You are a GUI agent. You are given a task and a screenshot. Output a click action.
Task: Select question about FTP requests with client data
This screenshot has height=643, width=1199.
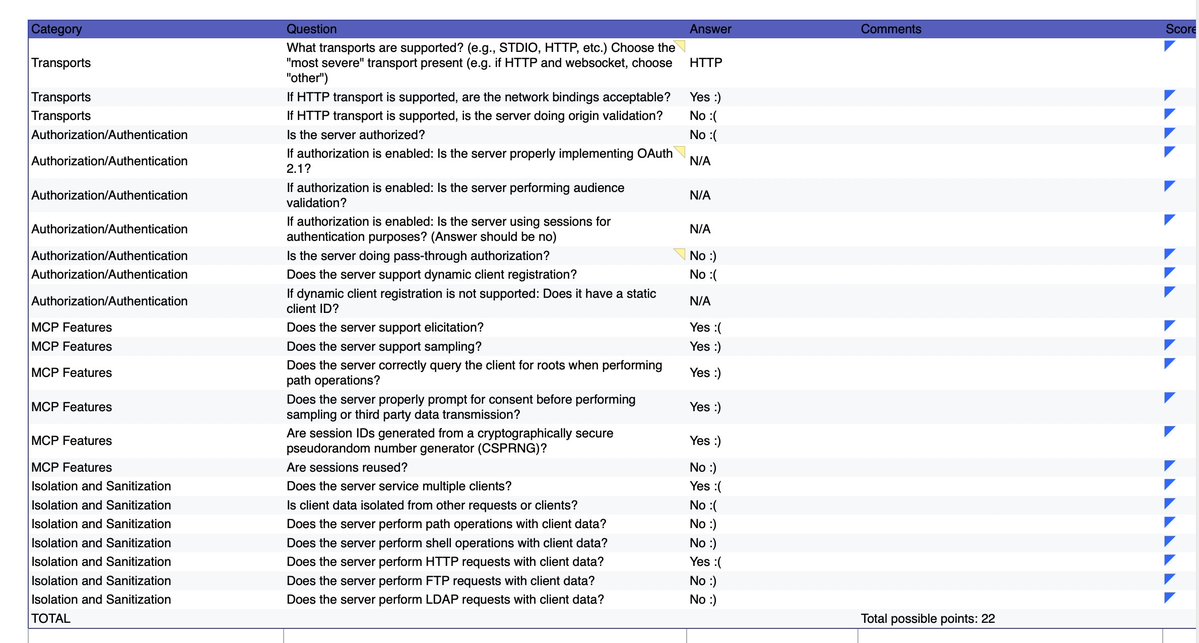tap(440, 581)
